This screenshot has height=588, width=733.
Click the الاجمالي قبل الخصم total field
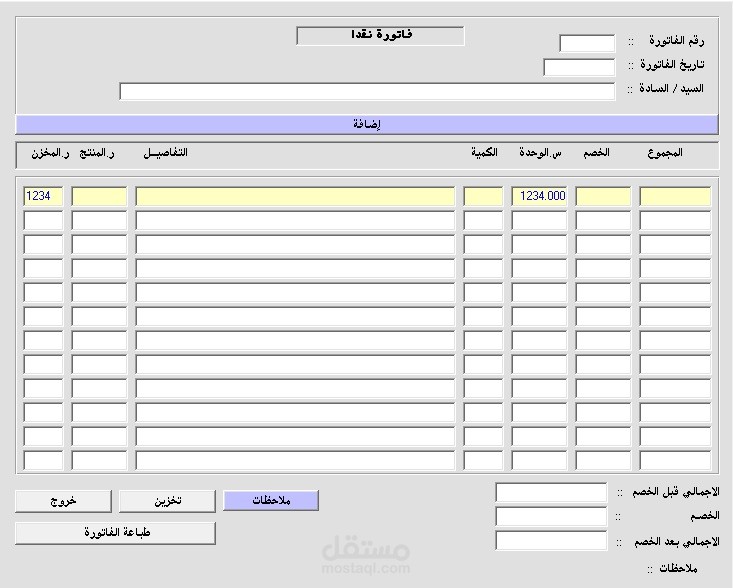[x=551, y=493]
